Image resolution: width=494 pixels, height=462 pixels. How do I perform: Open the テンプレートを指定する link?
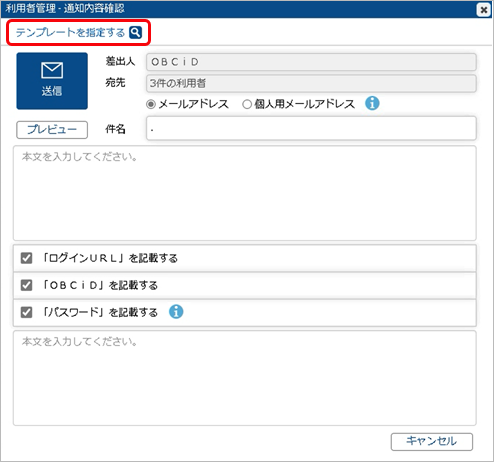70,33
